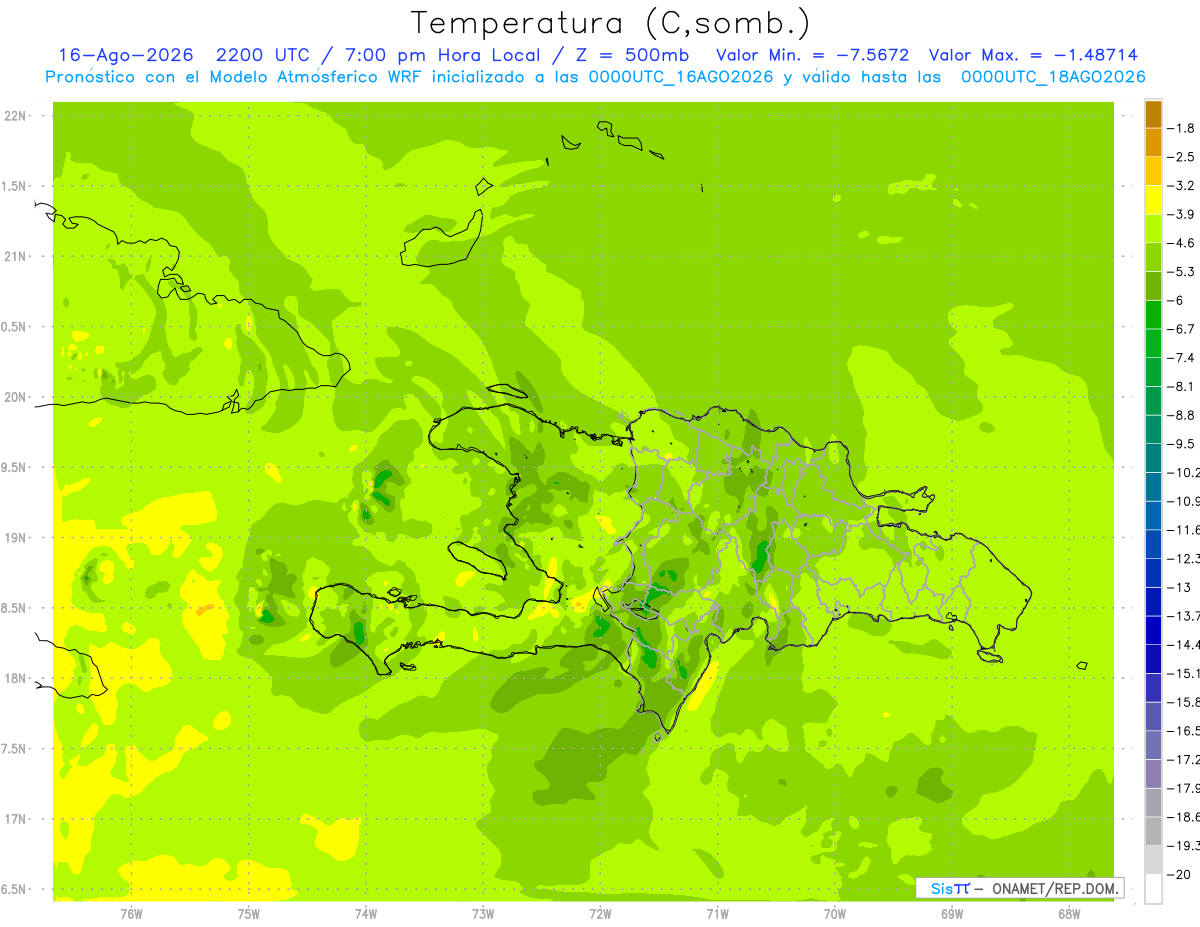Click the '72W' longitude label

click(600, 914)
